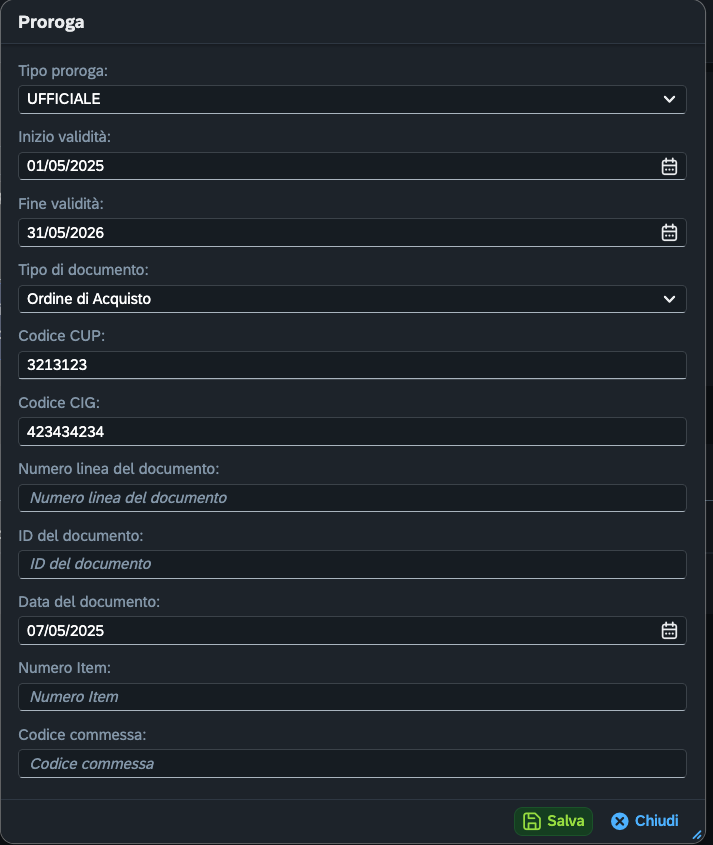Focus the Codice commessa input field

[352, 764]
